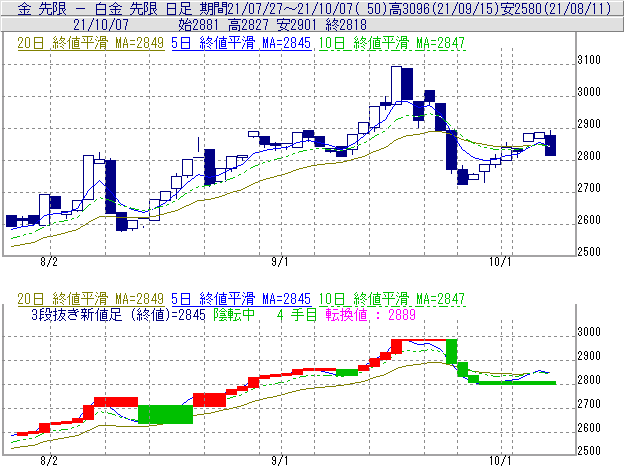Click the 10/1 date label under upper chart
The image size is (624, 475).
click(500, 262)
